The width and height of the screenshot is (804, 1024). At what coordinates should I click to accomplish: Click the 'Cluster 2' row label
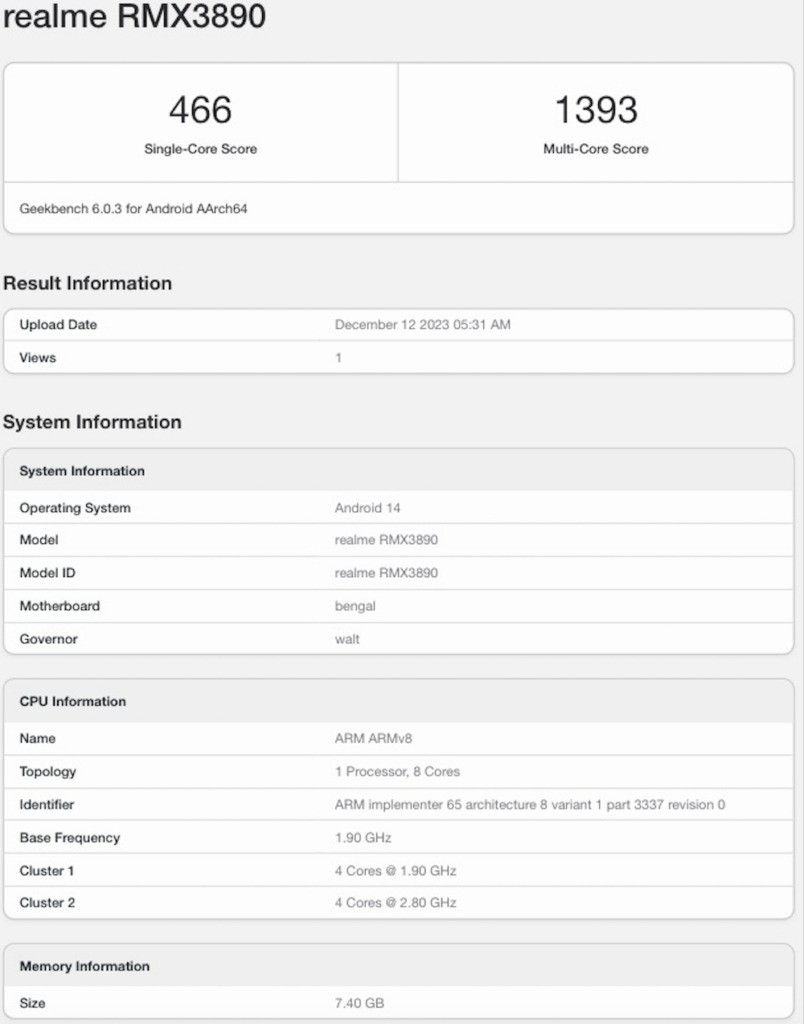click(48, 903)
